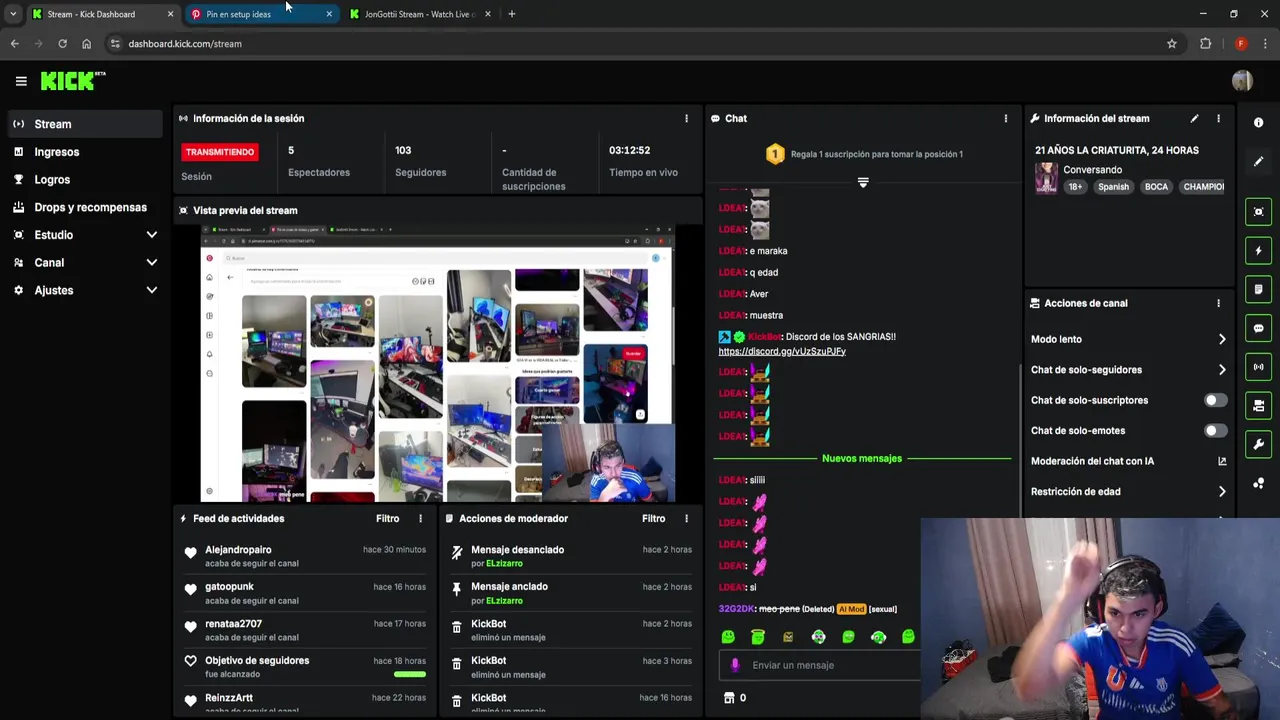This screenshot has height=720, width=1280.
Task: Open the user avatar menu in the header
Action: (x=1242, y=81)
